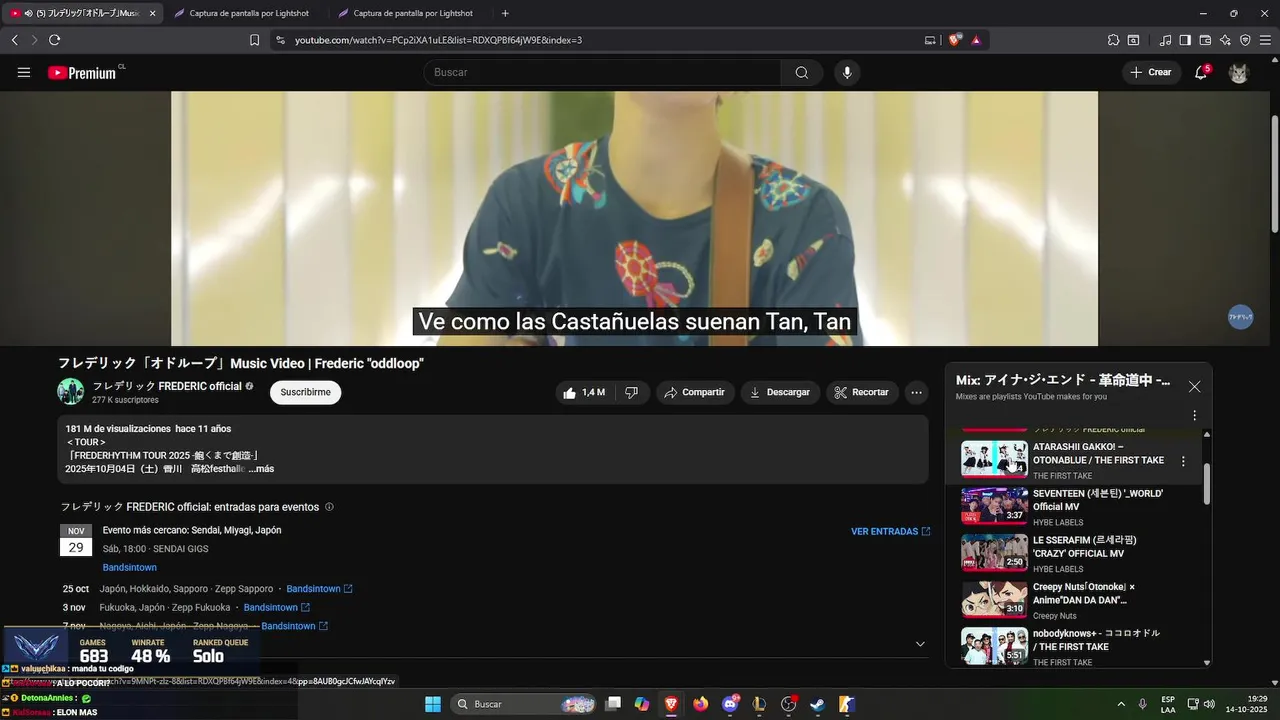1280x720 pixels.
Task: Open Brave Shields lion icon
Action: [955, 40]
